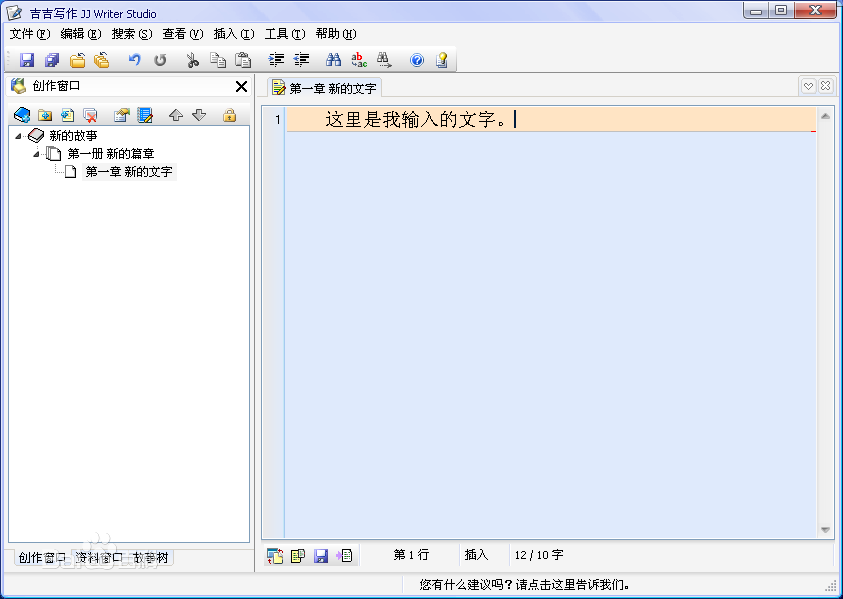Click the light bulb tips icon
This screenshot has width=843, height=599.
442,60
